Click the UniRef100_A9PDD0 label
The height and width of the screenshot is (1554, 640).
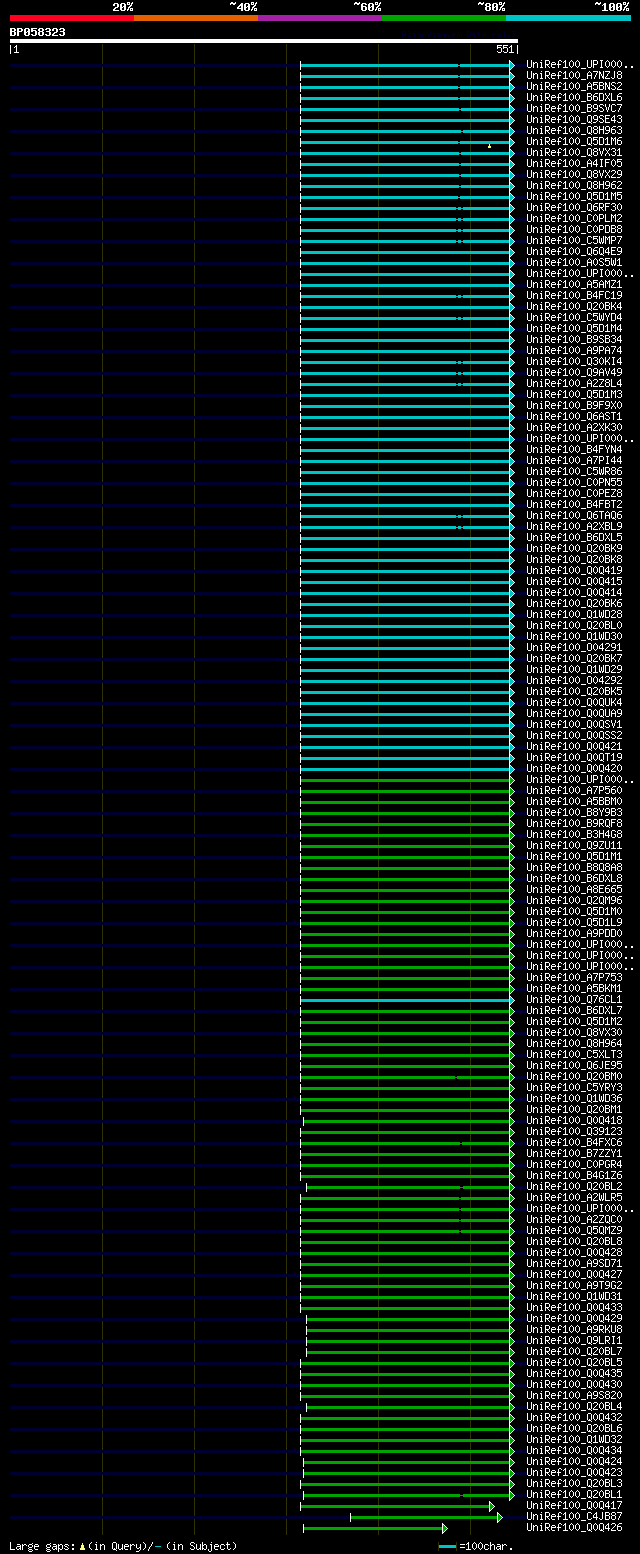574,933
